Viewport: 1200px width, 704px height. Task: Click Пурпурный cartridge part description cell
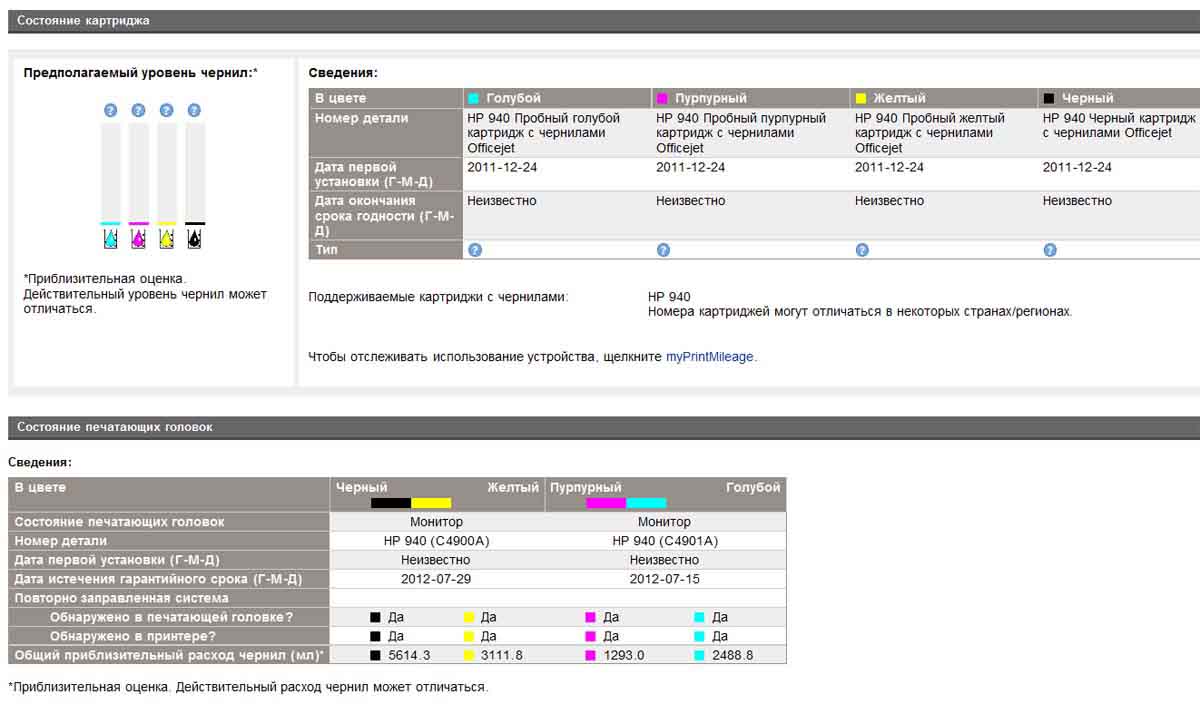pos(750,133)
